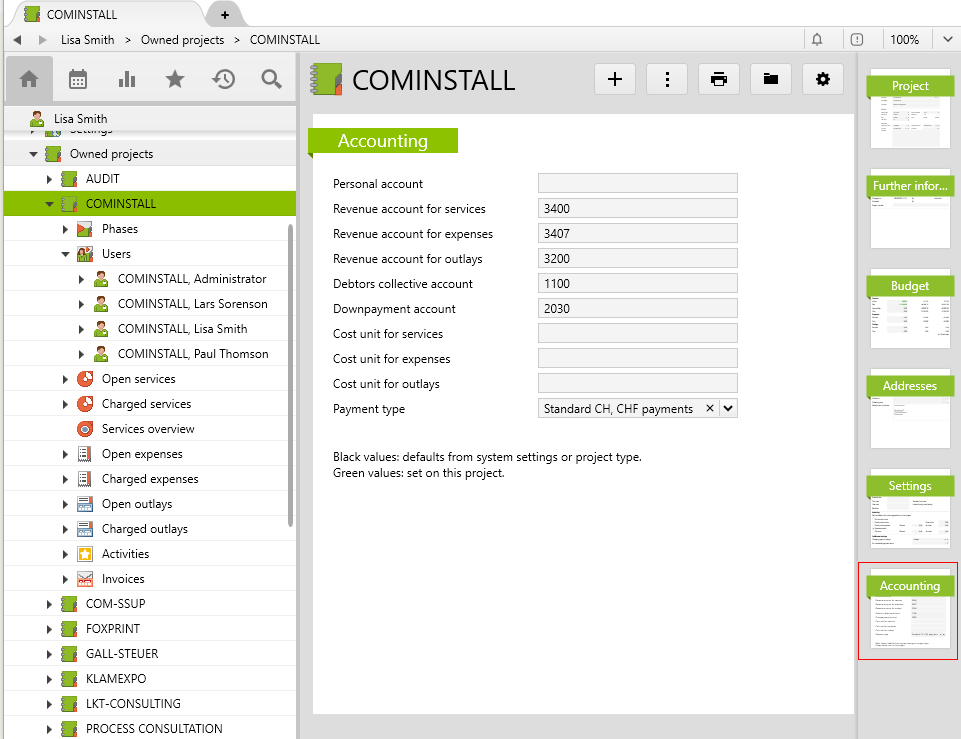961x739 pixels.
Task: Expand the AUDIT project node
Action: click(x=49, y=179)
